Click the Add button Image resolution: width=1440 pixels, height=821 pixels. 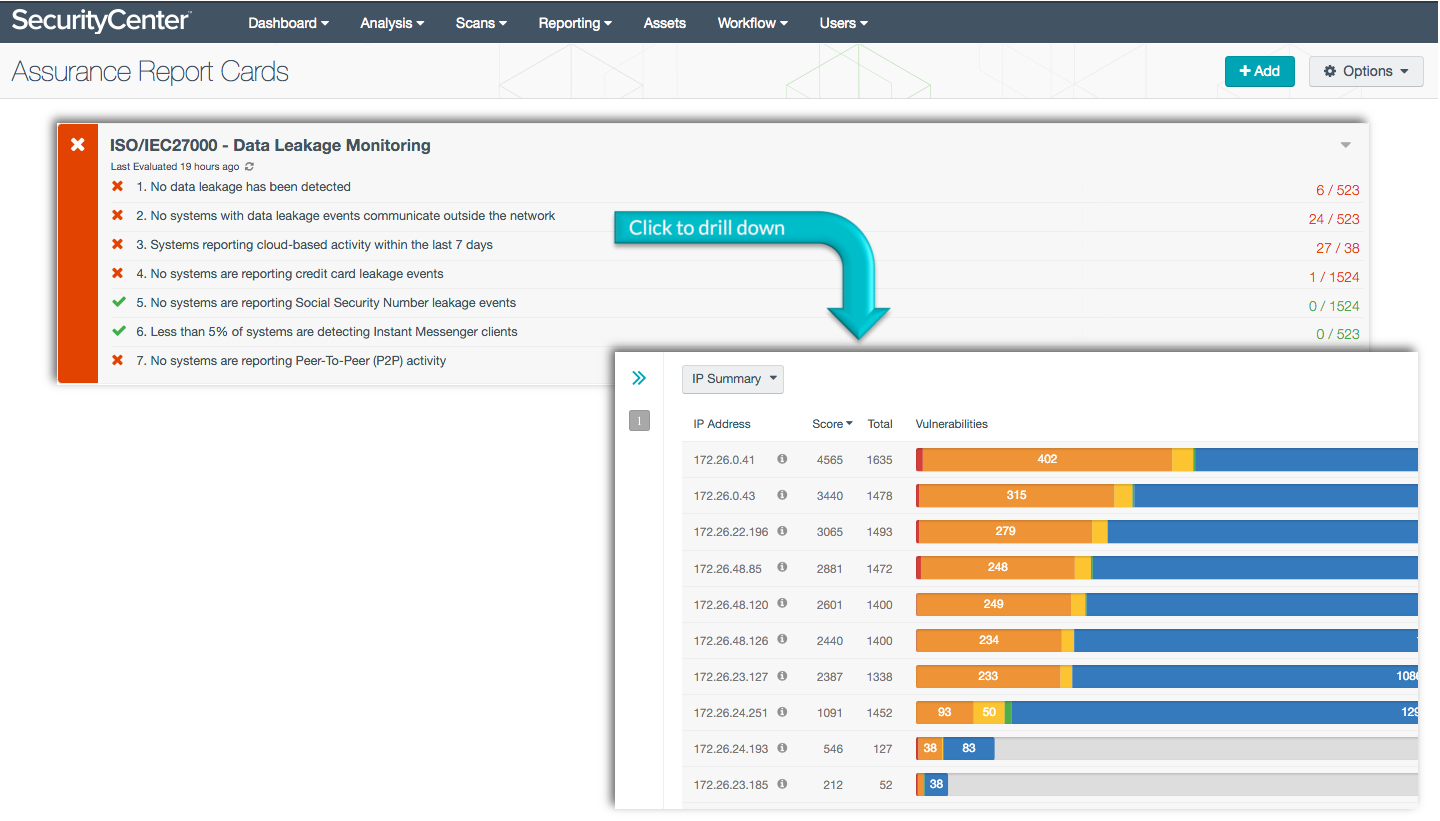(1259, 71)
